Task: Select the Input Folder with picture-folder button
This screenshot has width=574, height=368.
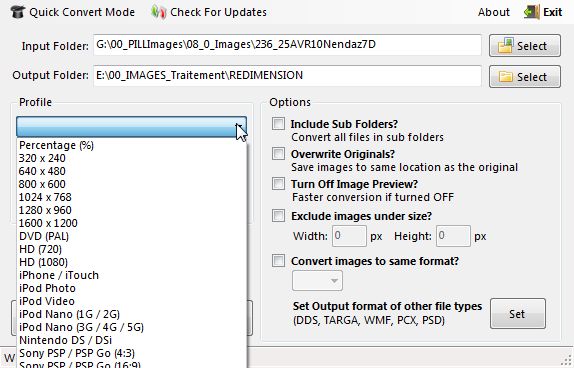Action: click(x=525, y=46)
